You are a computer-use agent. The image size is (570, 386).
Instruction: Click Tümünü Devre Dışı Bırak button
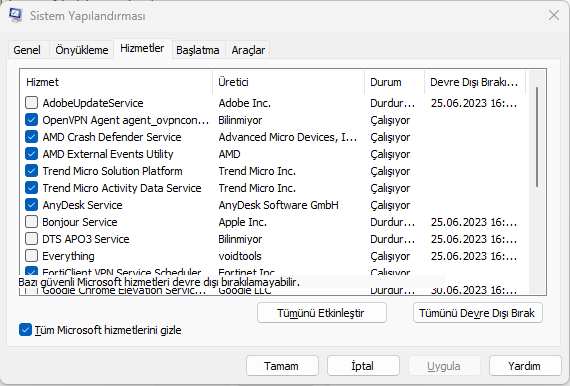[x=478, y=313]
